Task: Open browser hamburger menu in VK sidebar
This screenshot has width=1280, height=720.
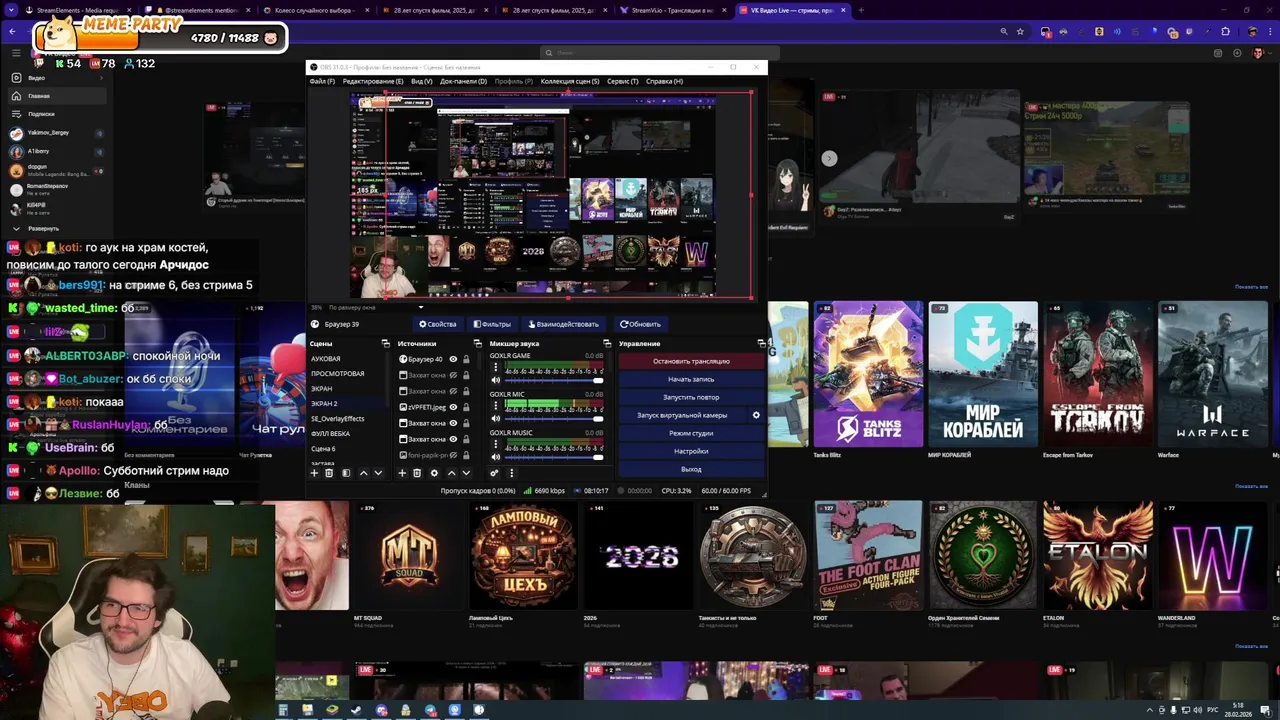Action: 16,52
